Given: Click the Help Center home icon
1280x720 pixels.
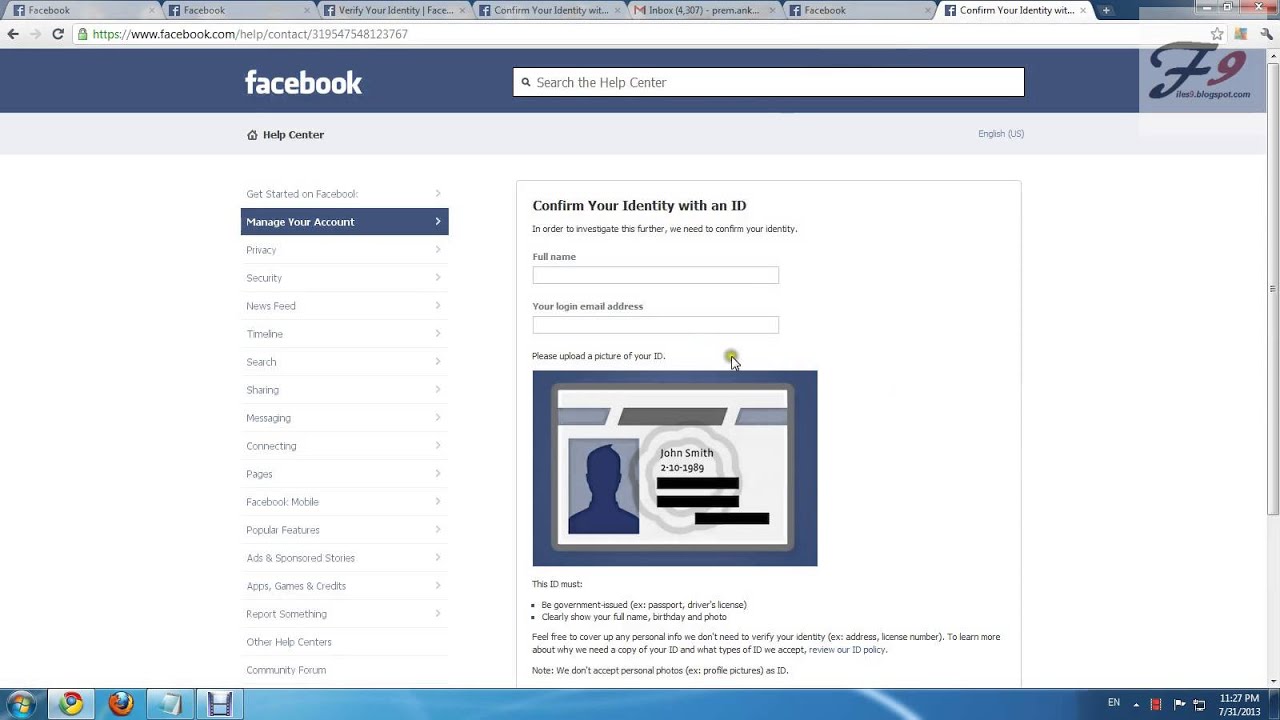Looking at the screenshot, I should pyautogui.click(x=252, y=135).
